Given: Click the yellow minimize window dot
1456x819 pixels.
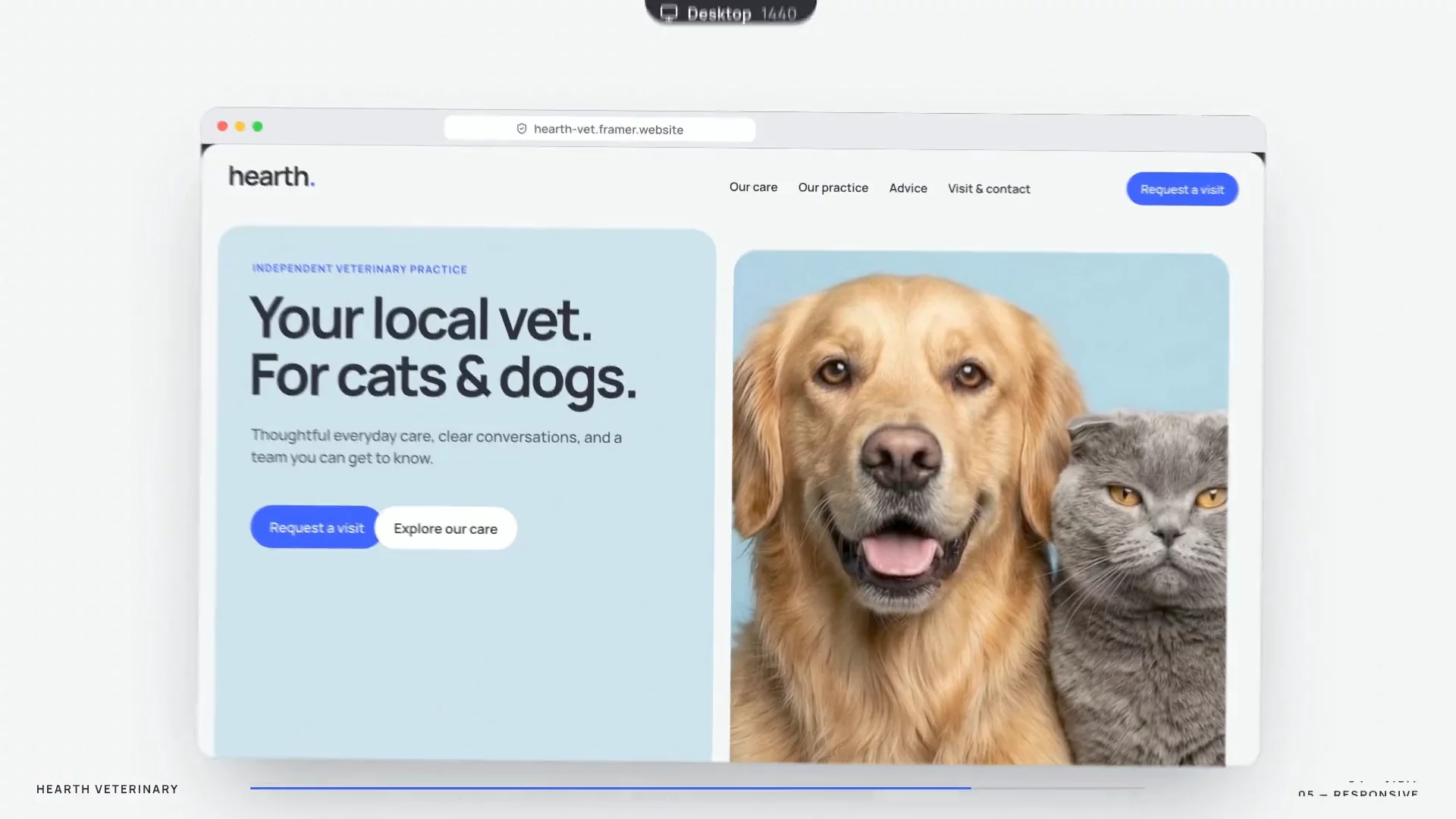Looking at the screenshot, I should [x=240, y=126].
